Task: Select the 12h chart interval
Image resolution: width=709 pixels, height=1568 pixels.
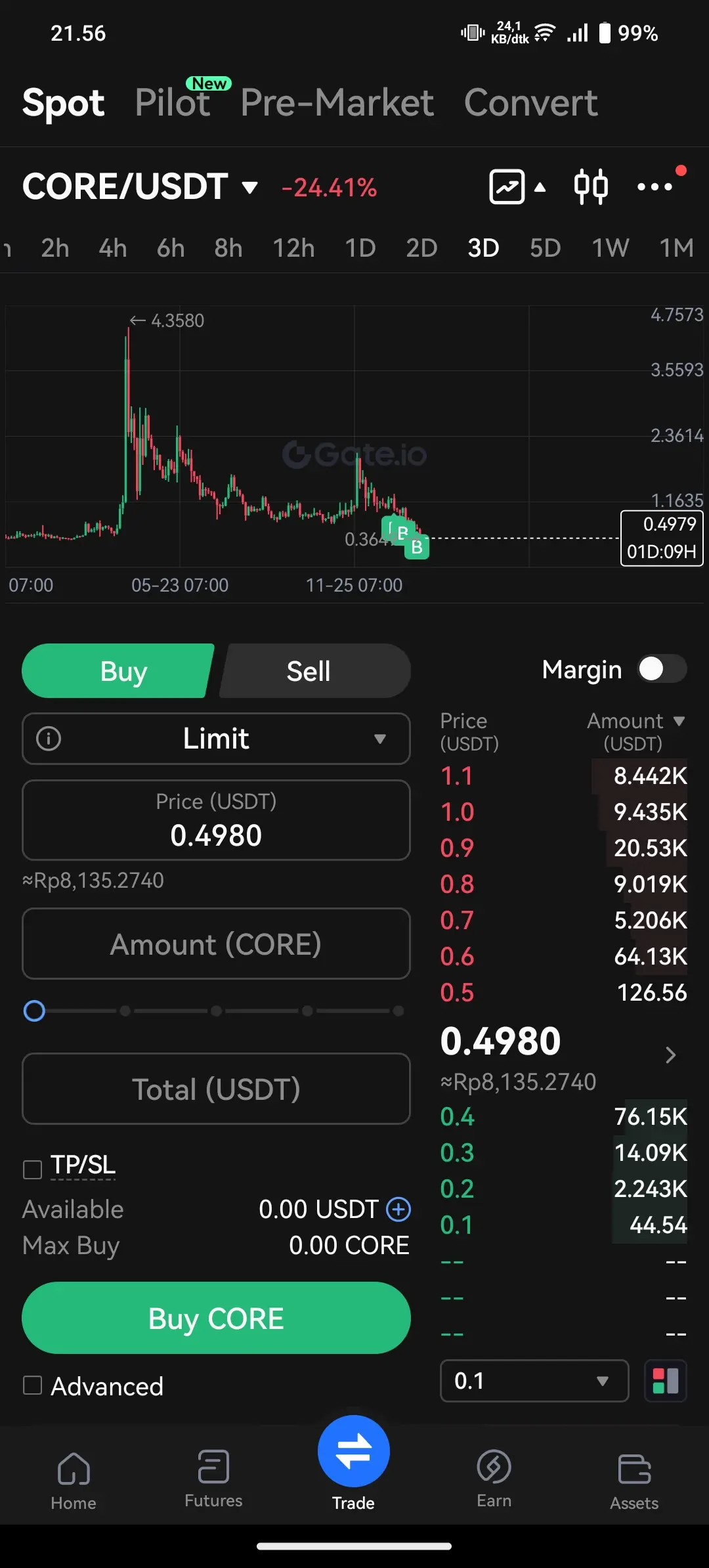Action: point(293,248)
